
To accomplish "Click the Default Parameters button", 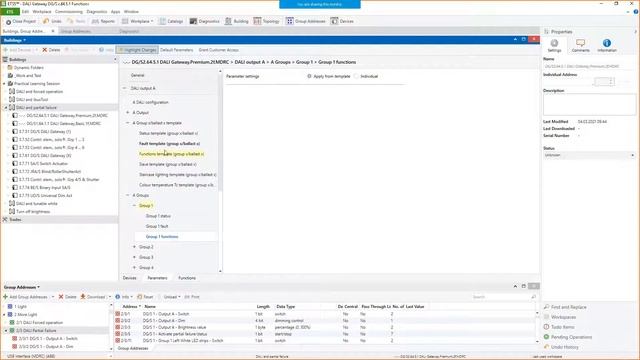I will coord(176,50).
